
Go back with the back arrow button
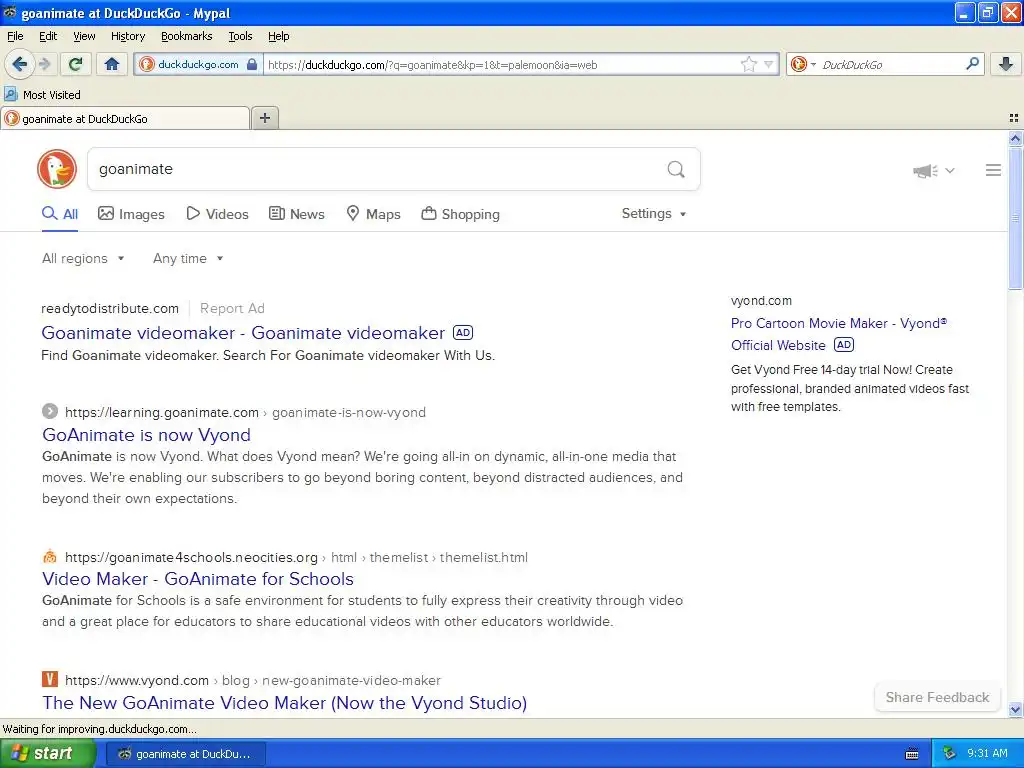[19, 64]
